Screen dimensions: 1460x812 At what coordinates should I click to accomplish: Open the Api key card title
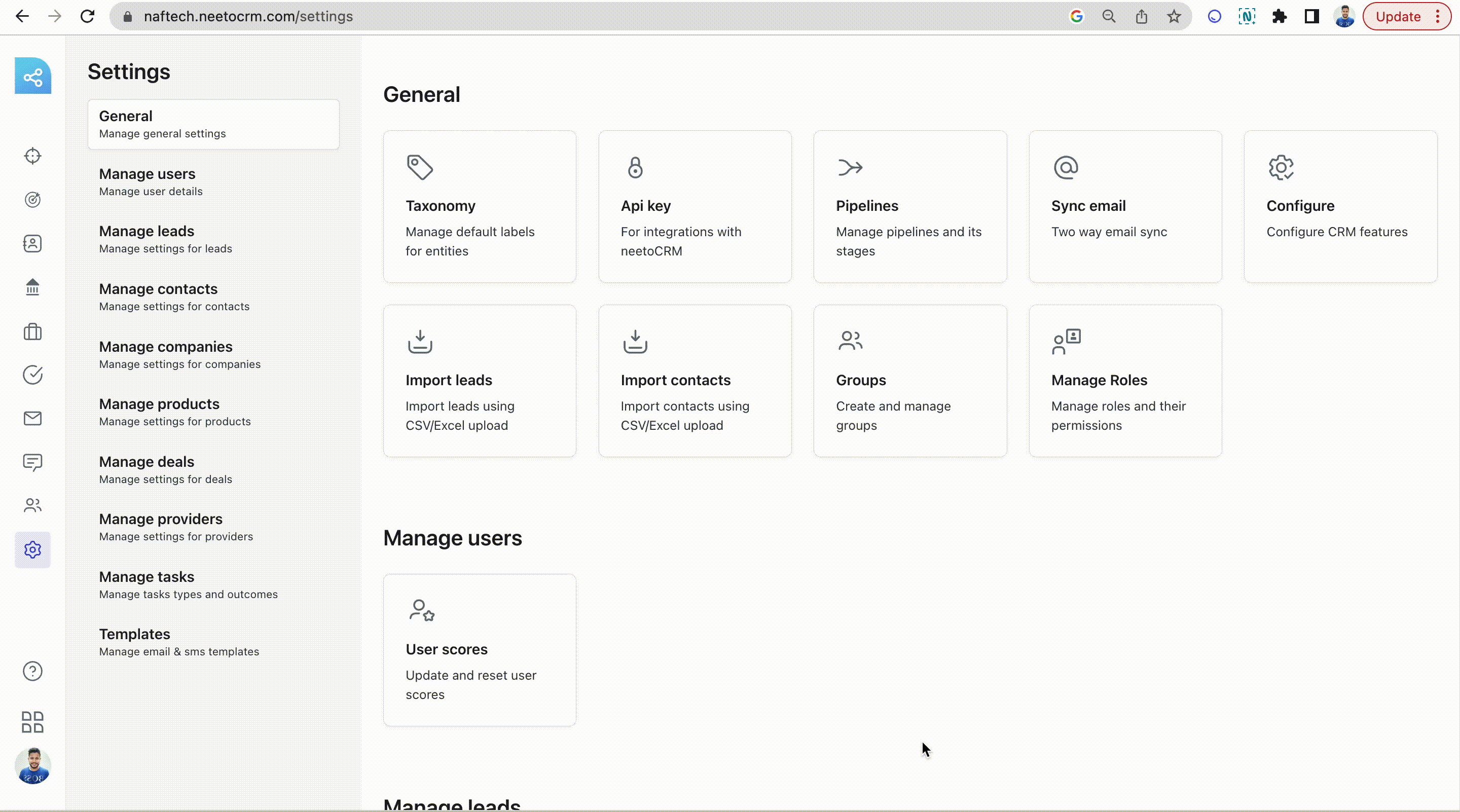645,206
